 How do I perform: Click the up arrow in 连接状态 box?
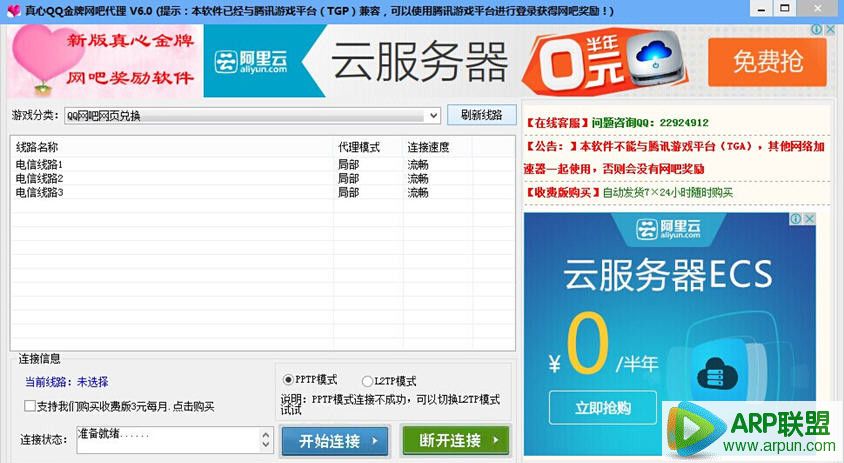point(266,434)
